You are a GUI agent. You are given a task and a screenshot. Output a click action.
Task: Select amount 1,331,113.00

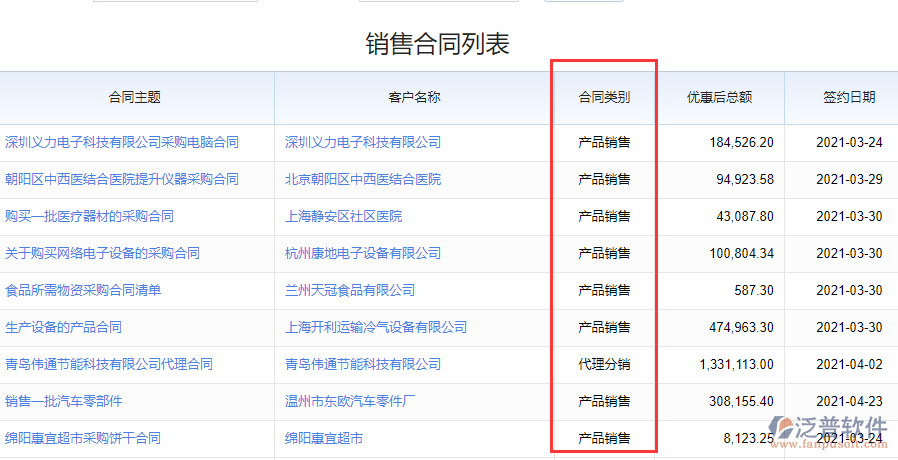tap(736, 364)
